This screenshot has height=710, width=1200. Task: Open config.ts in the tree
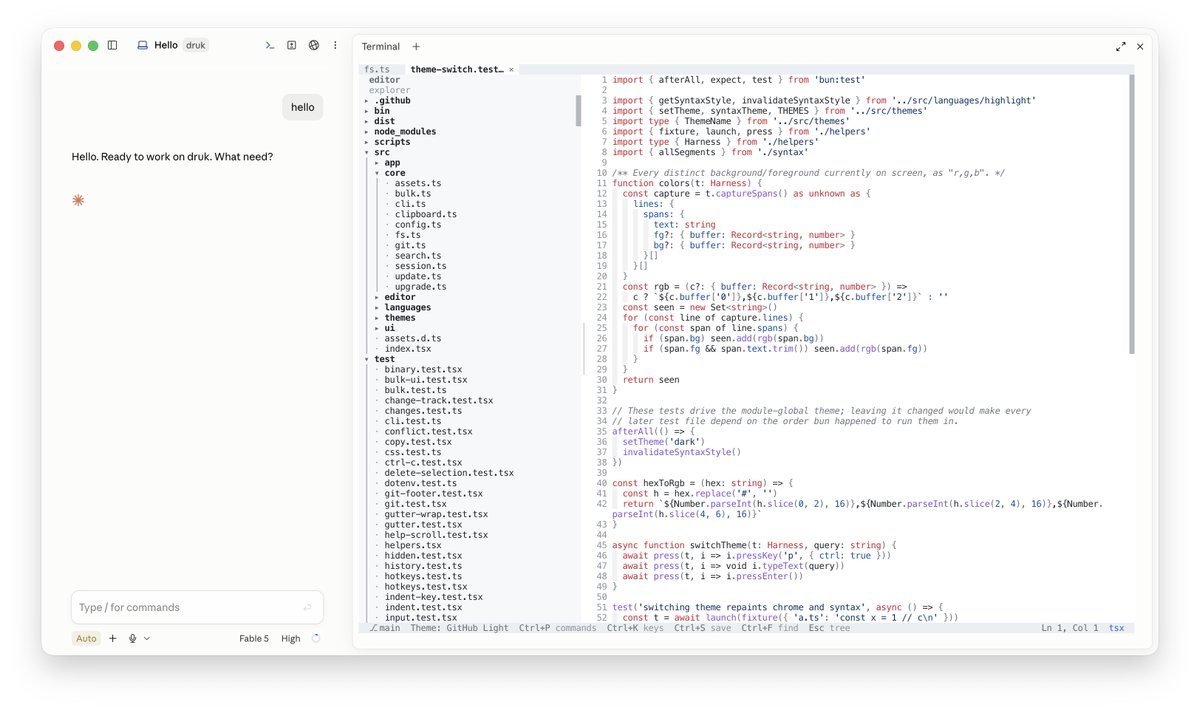click(418, 225)
